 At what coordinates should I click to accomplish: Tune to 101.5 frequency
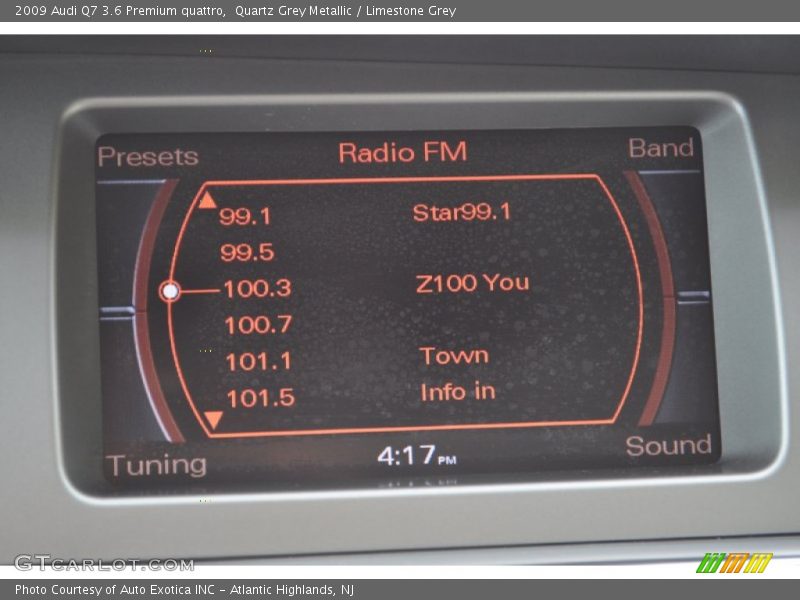[x=261, y=398]
